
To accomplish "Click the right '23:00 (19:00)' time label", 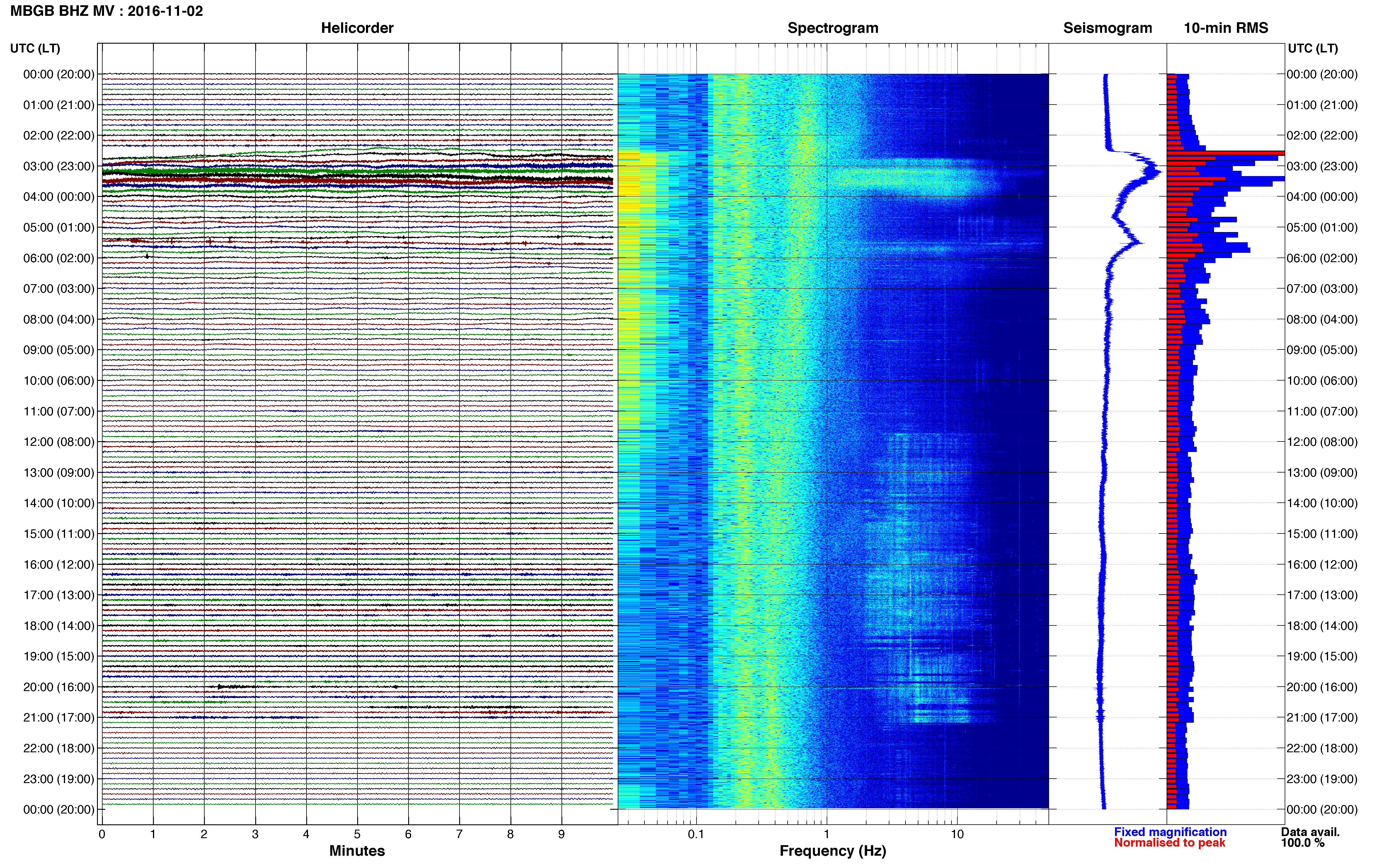I will pos(1322,779).
